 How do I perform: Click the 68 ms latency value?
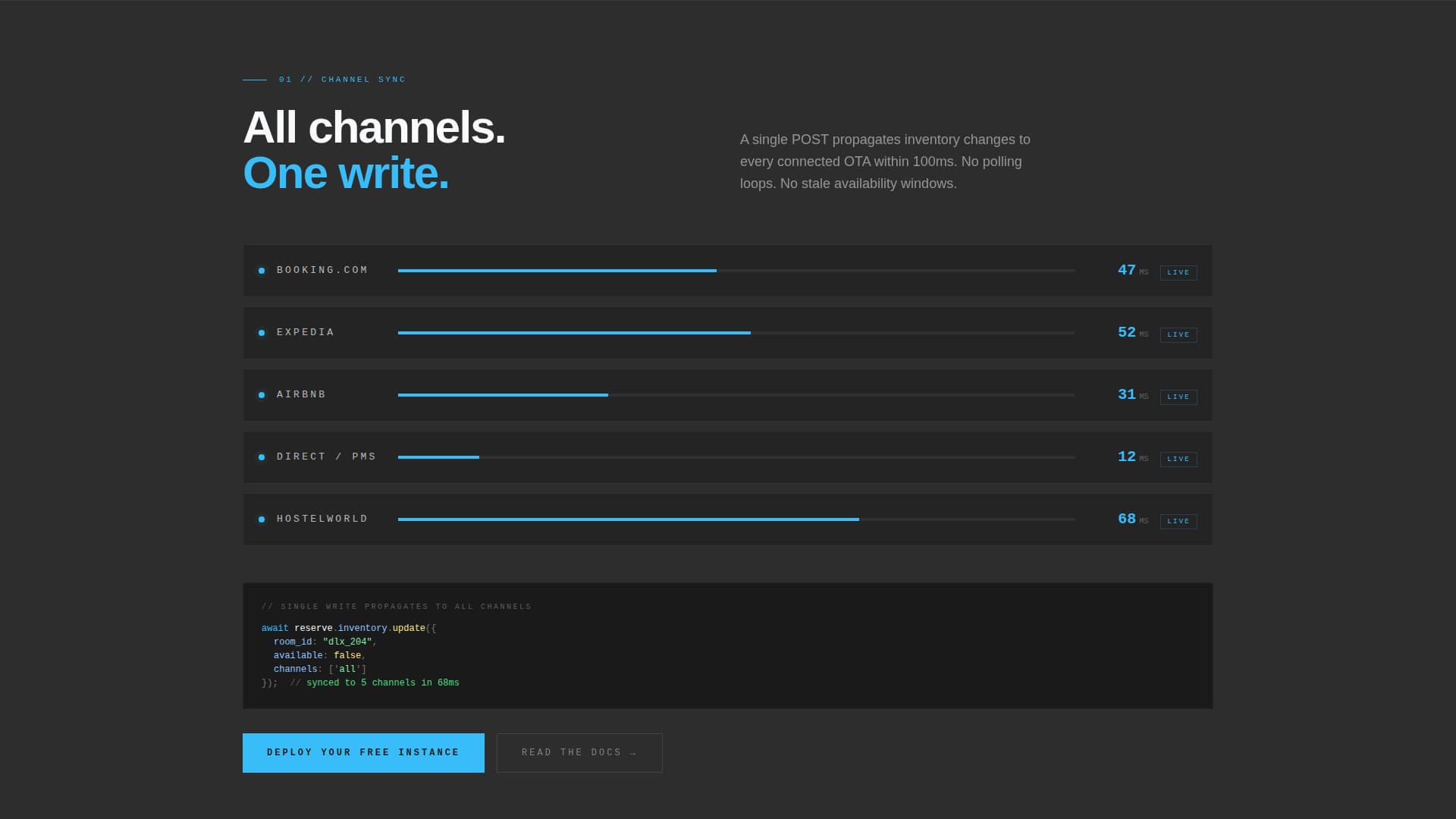[x=1133, y=519]
